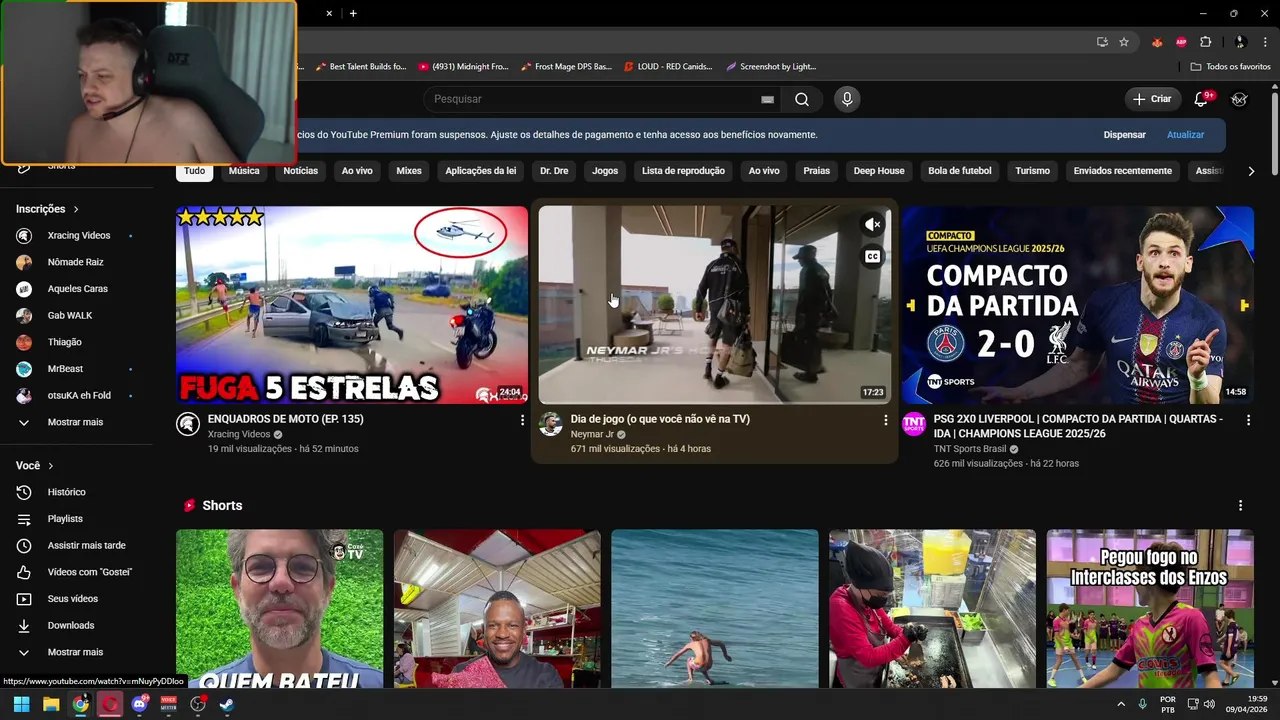
Task: Open Voicemeeter from the taskbar
Action: (x=168, y=704)
